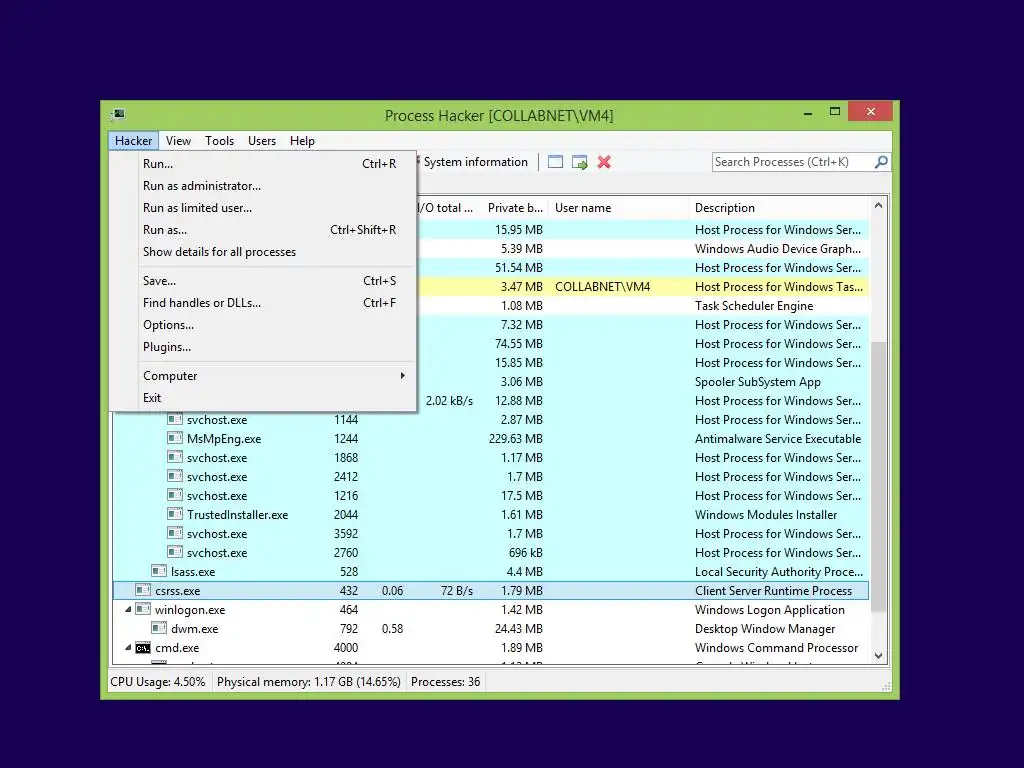Click Spooler SubSystem App description
This screenshot has width=1024, height=768.
758,381
